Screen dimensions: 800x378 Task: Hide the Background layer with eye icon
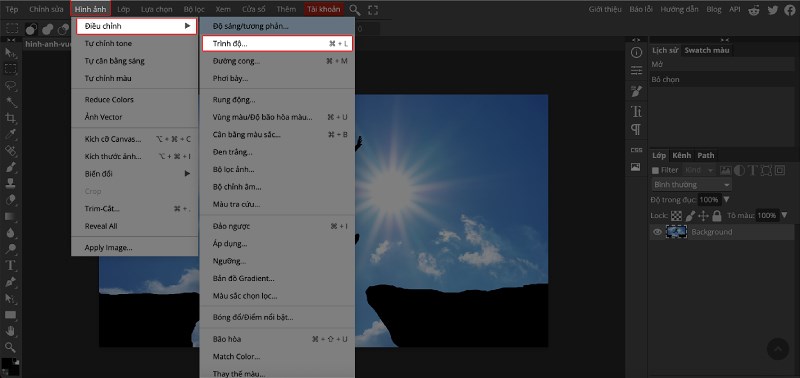(658, 232)
